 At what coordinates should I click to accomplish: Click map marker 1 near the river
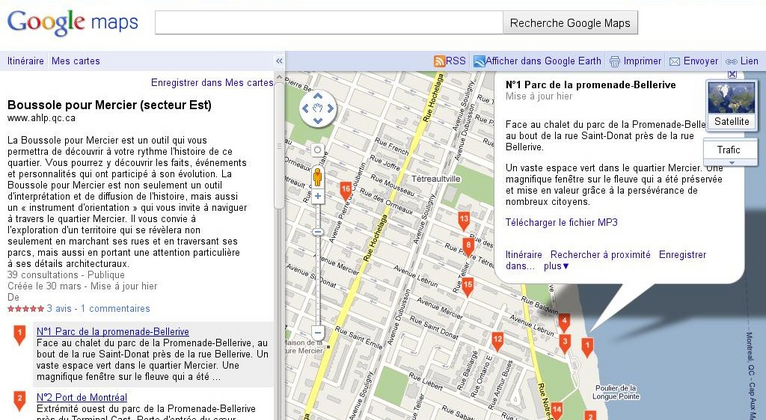click(587, 348)
